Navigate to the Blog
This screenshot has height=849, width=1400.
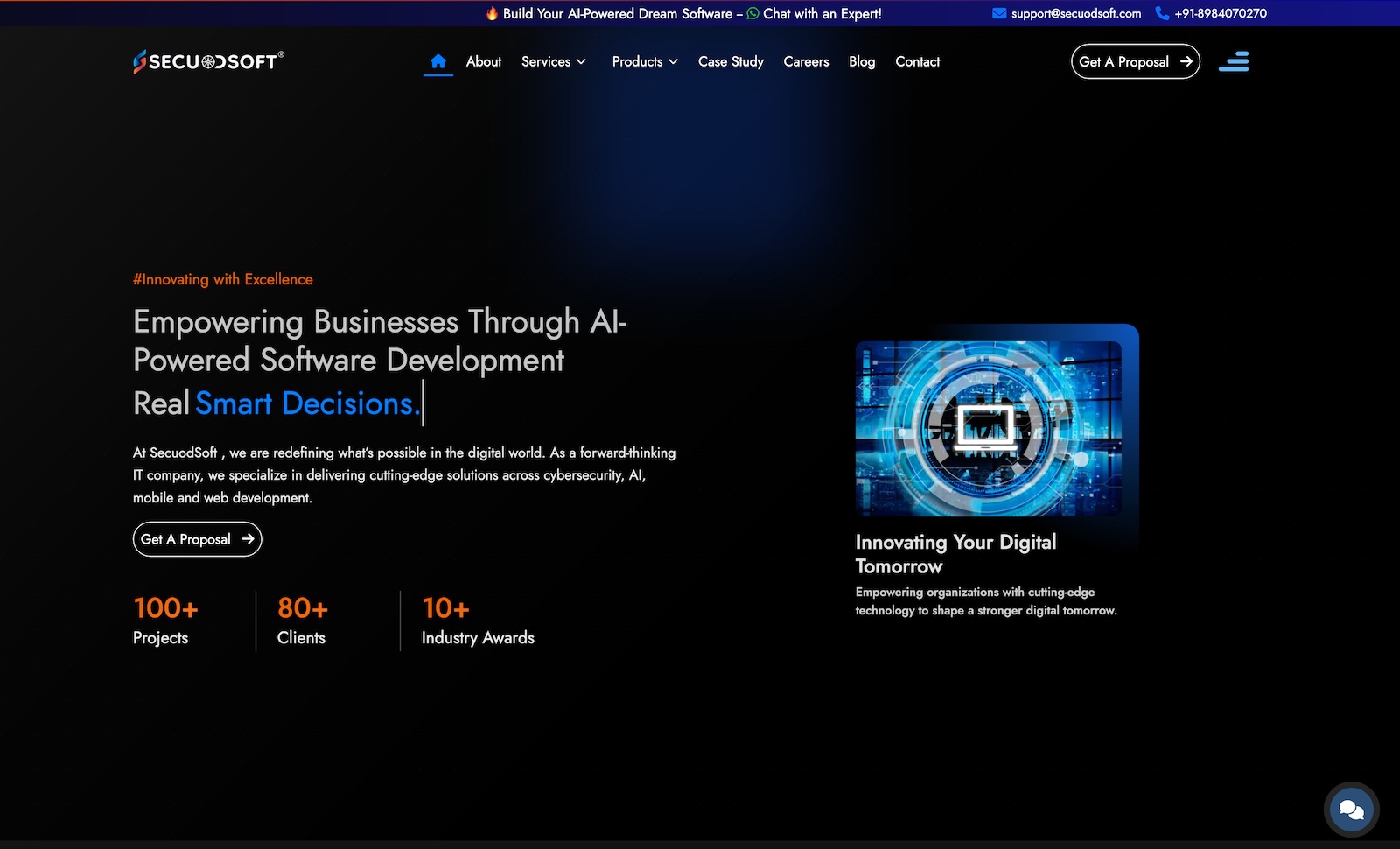[862, 61]
